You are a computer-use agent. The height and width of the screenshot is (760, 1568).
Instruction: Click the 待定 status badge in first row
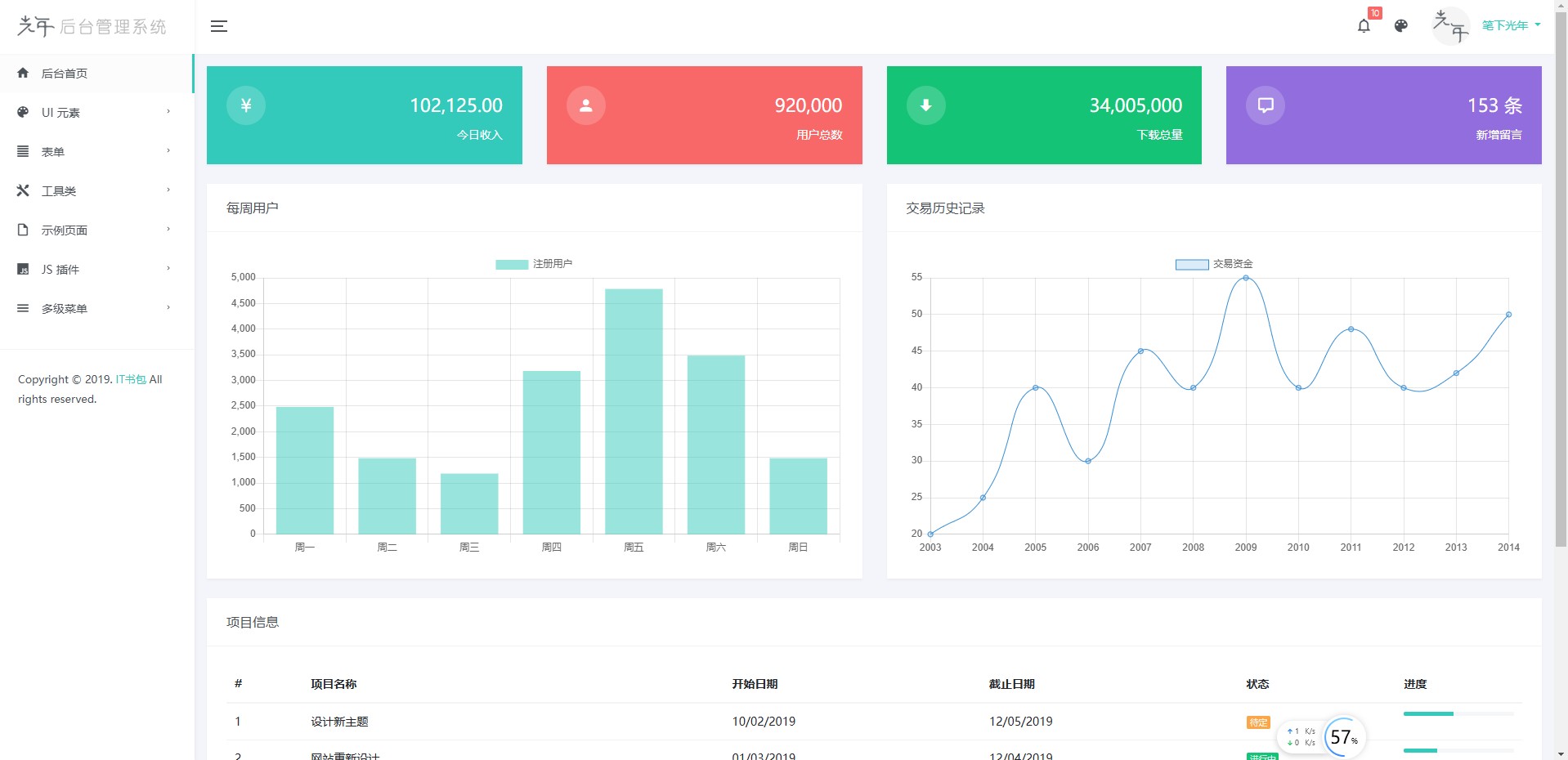[1258, 722]
